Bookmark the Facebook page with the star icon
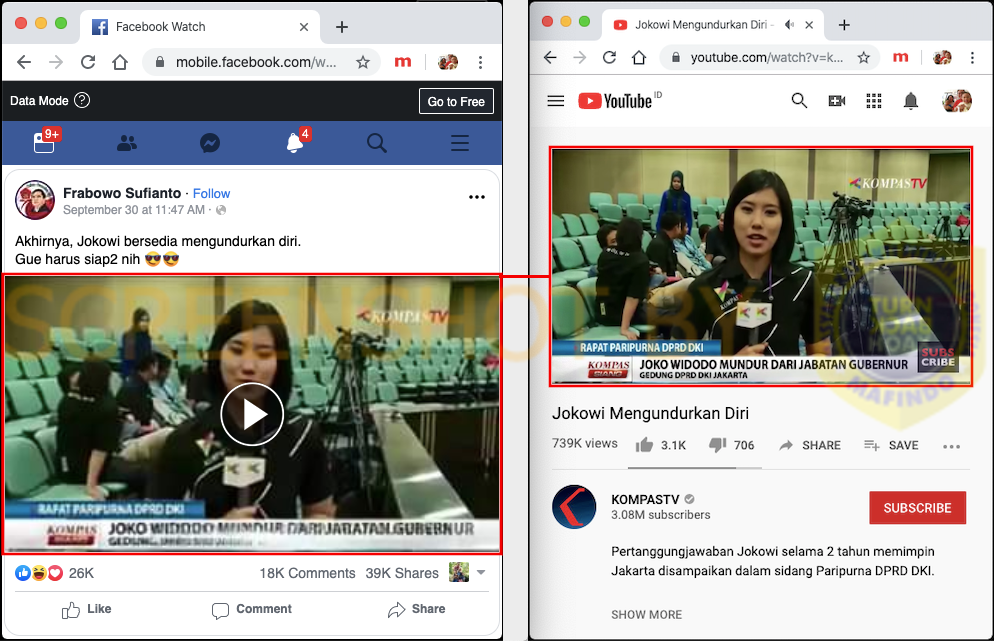This screenshot has width=994, height=641. [363, 62]
